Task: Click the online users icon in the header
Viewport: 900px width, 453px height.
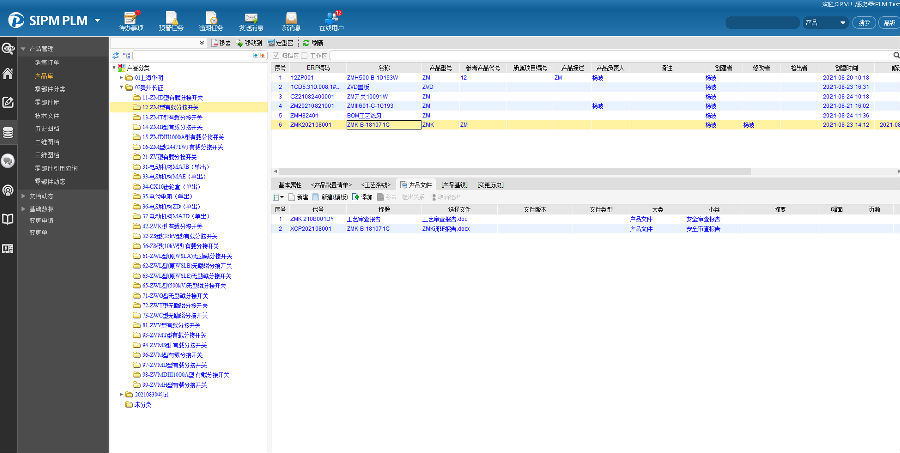Action: click(x=331, y=18)
